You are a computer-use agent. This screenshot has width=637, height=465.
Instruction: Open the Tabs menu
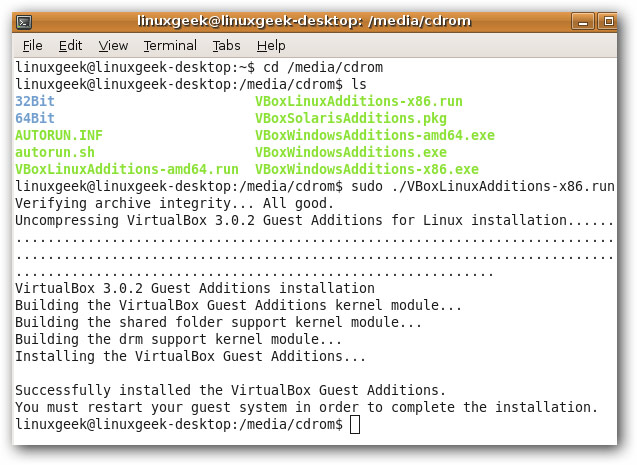pyautogui.click(x=226, y=45)
